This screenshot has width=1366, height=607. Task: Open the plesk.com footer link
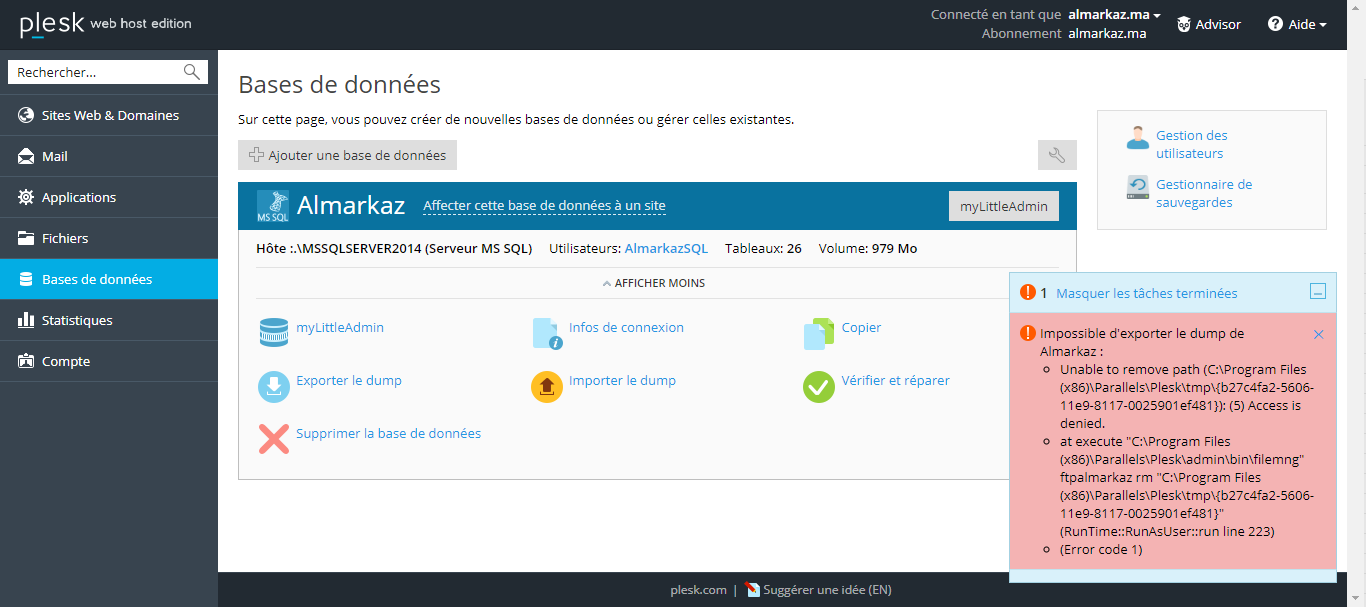click(698, 590)
